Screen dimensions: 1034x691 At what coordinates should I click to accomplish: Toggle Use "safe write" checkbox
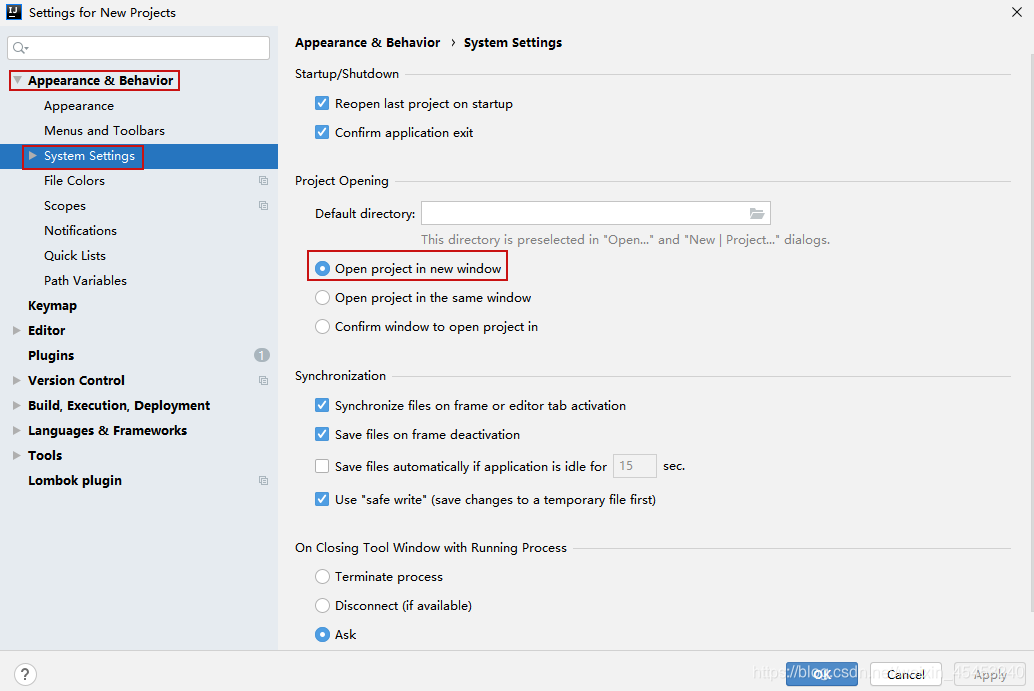(322, 499)
